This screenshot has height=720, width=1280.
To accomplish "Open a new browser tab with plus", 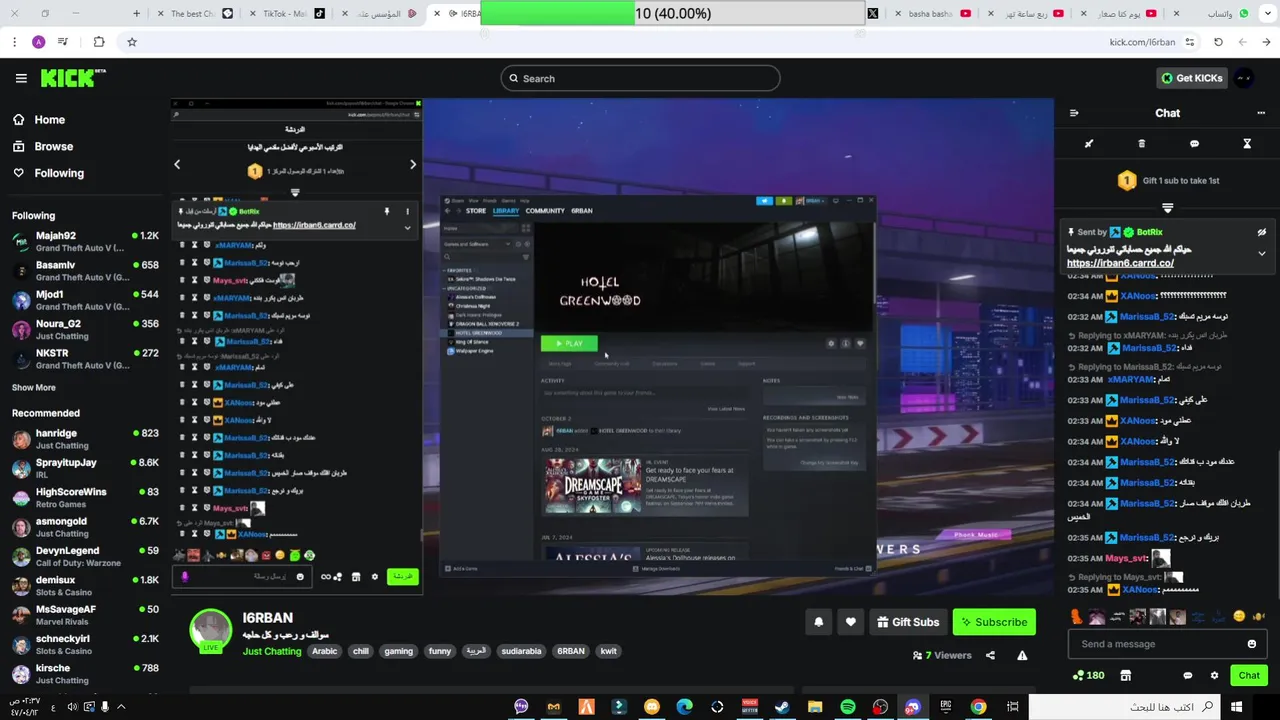I will (137, 14).
